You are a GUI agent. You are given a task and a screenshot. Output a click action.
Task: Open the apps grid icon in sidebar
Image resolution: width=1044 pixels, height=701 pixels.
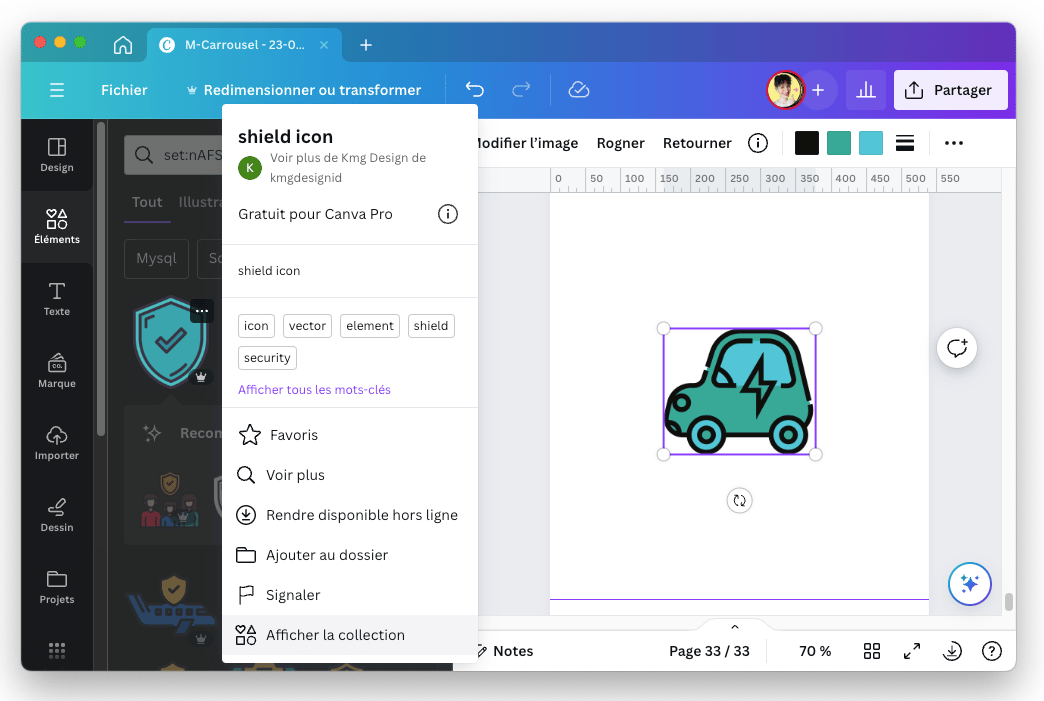click(57, 650)
